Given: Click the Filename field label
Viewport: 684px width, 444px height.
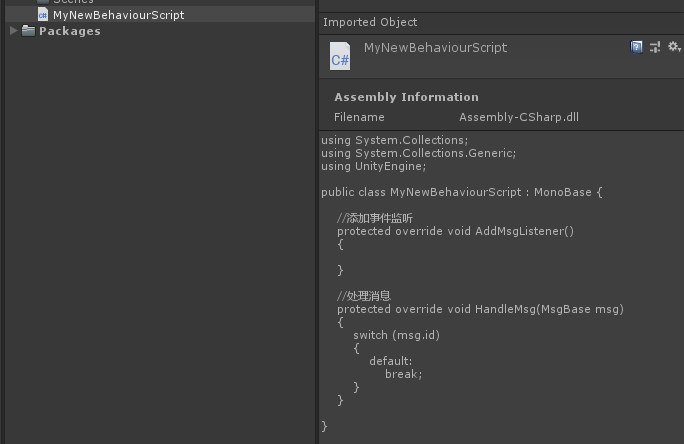Looking at the screenshot, I should coord(359,117).
